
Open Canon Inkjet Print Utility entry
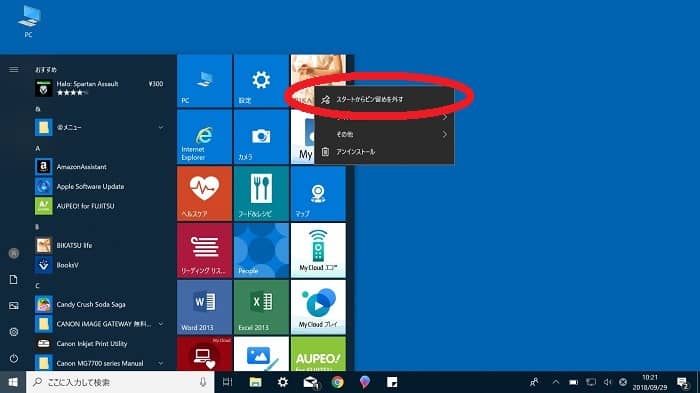pyautogui.click(x=100, y=343)
